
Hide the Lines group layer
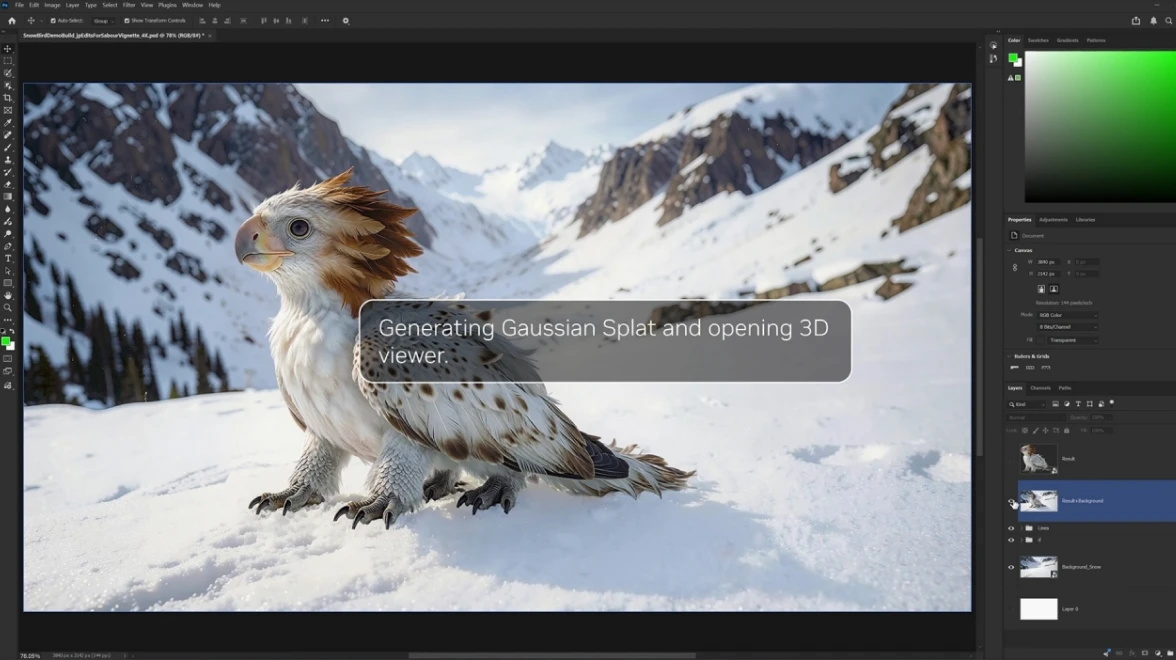pos(1011,528)
